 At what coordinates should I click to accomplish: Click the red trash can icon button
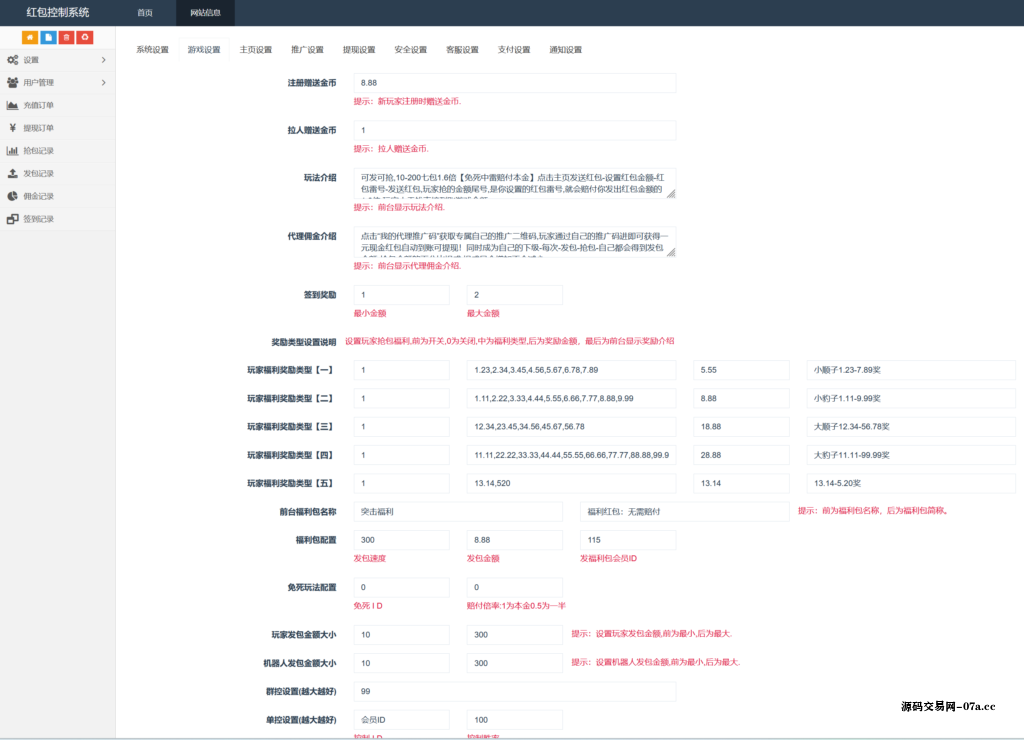click(x=67, y=37)
